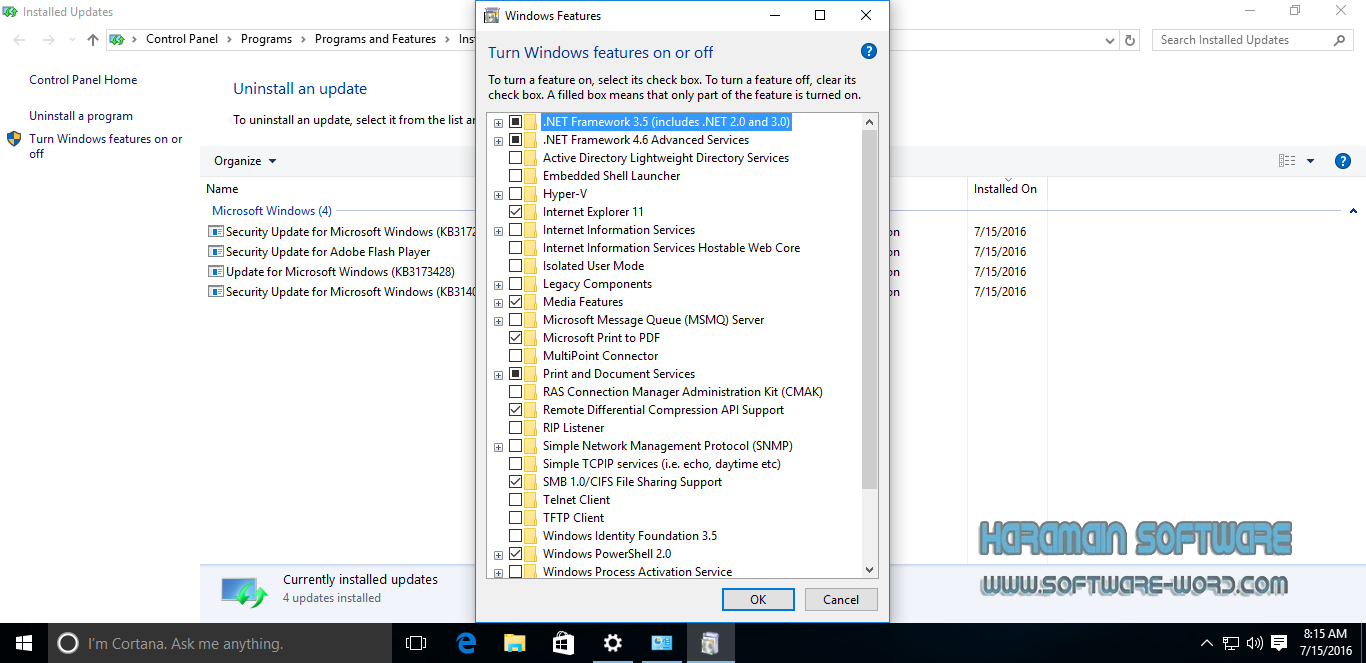
Task: Click the back arrow in Installed Updates
Action: click(20, 40)
